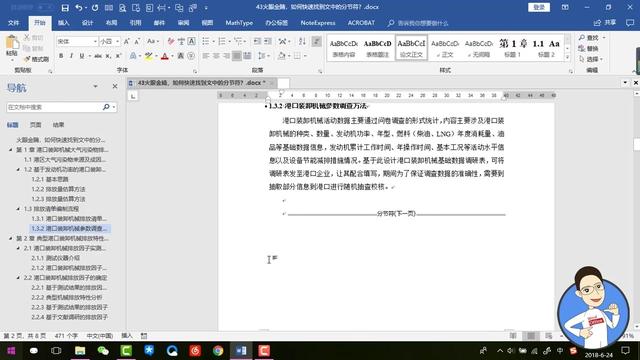Apply the 论文正文 style
This screenshot has width=640, height=360.
pos(411,48)
